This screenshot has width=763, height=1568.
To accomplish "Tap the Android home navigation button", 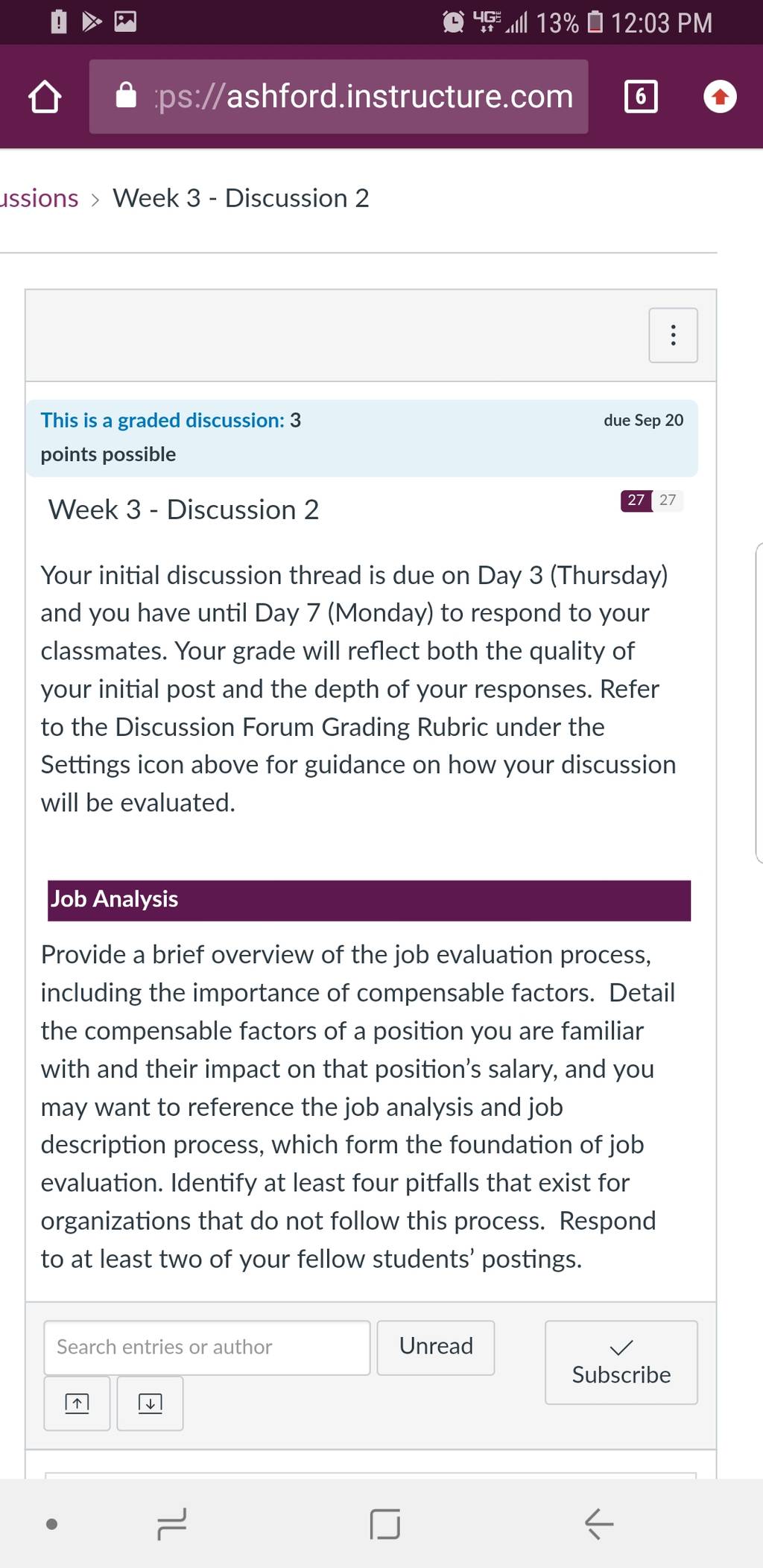I will point(384,1523).
